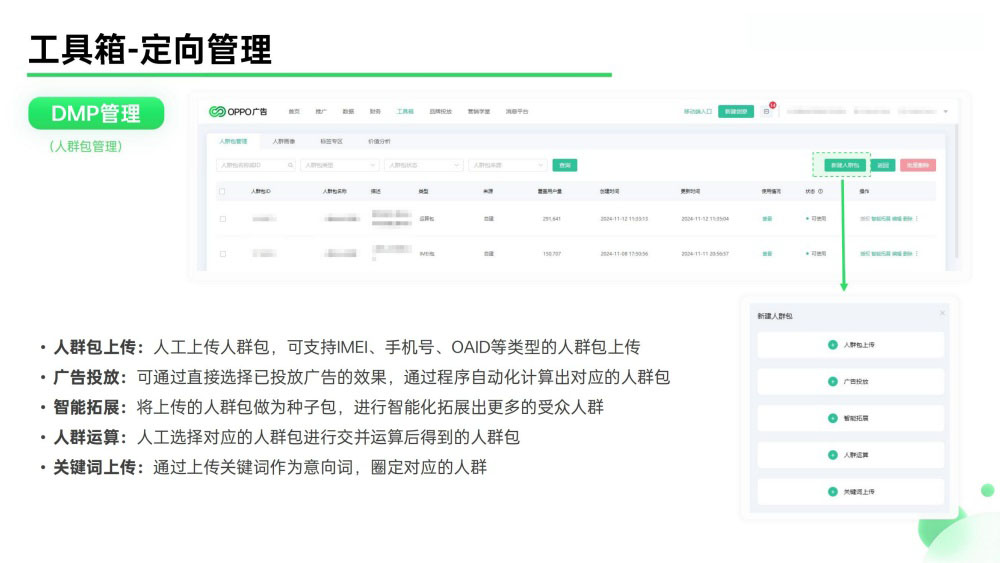
Task: Switch to the 标签专区 tab
Action: (x=331, y=142)
